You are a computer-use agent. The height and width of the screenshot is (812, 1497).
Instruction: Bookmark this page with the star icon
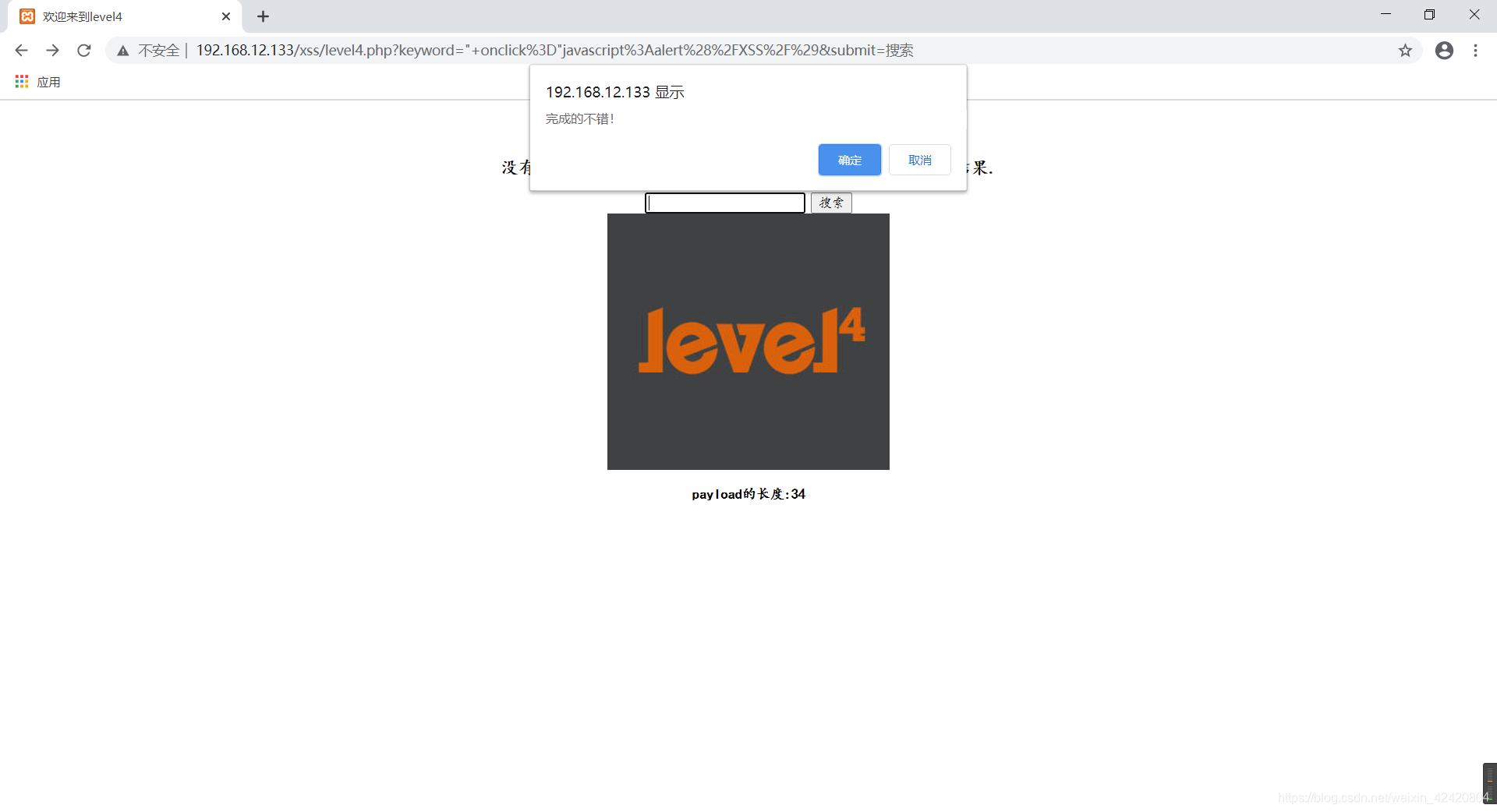[x=1405, y=51]
